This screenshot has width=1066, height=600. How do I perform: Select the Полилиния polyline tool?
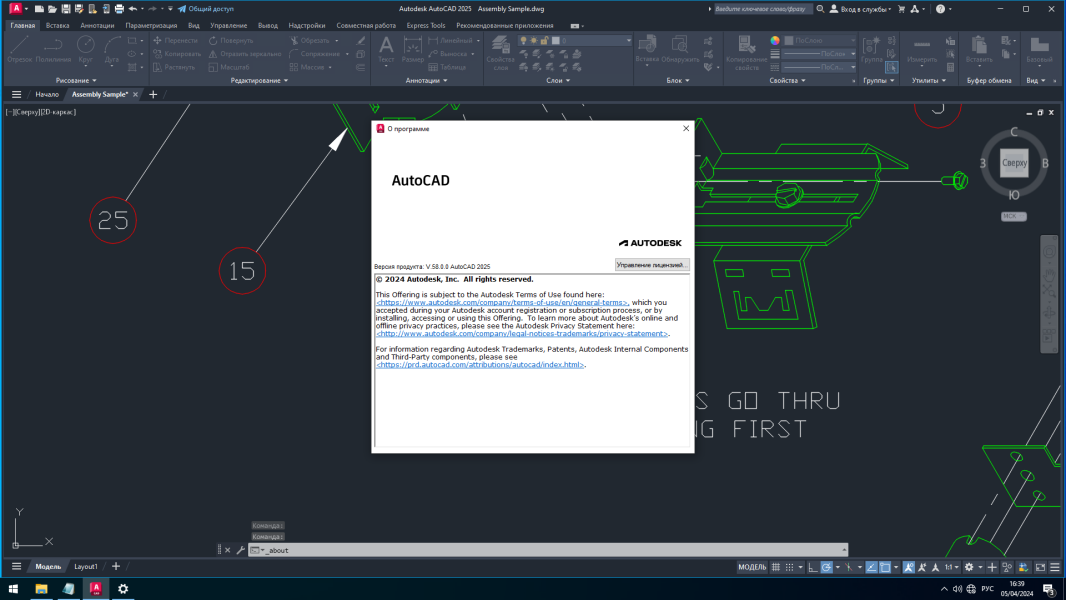click(x=53, y=50)
